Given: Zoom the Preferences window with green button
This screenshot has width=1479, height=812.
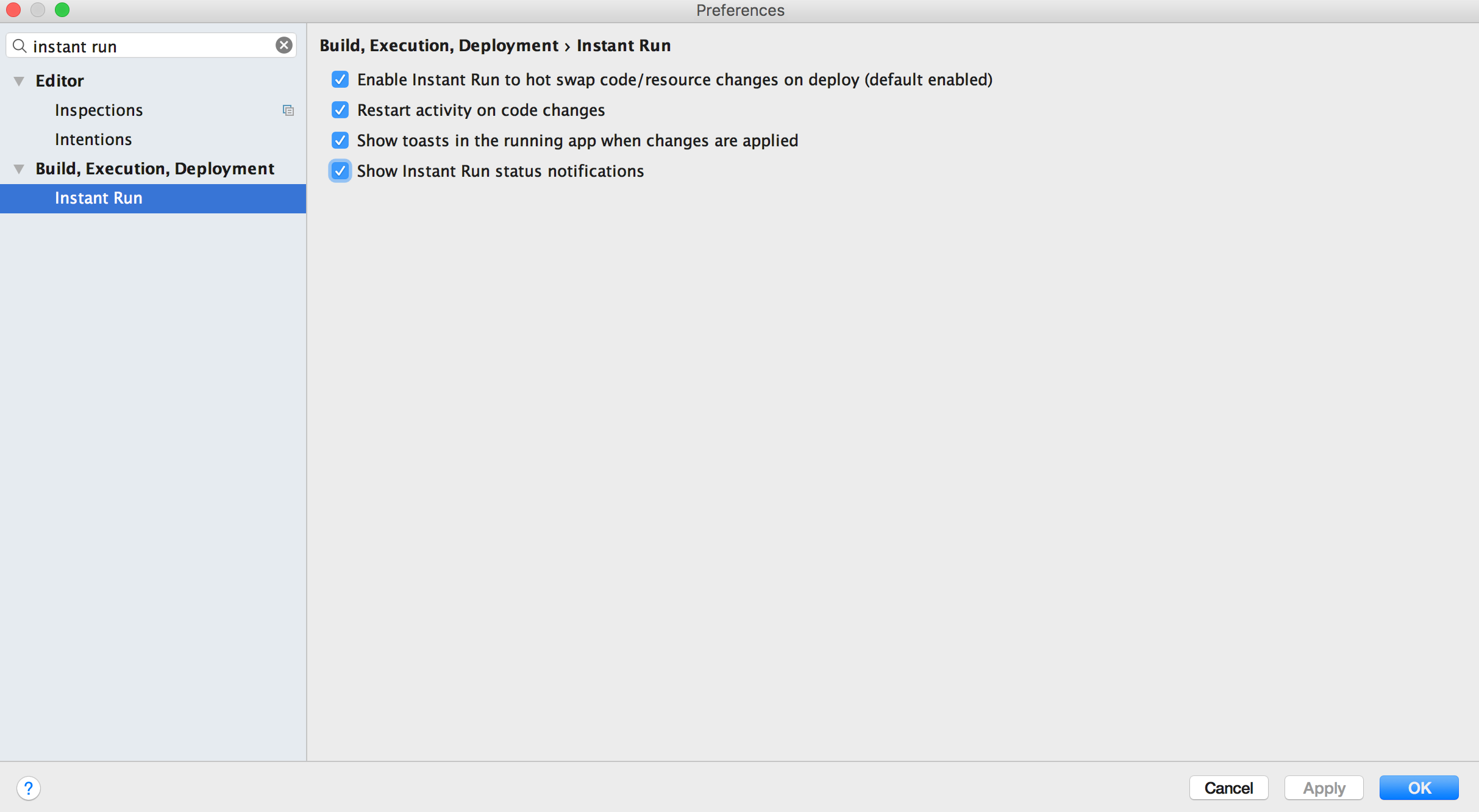Looking at the screenshot, I should coord(62,10).
